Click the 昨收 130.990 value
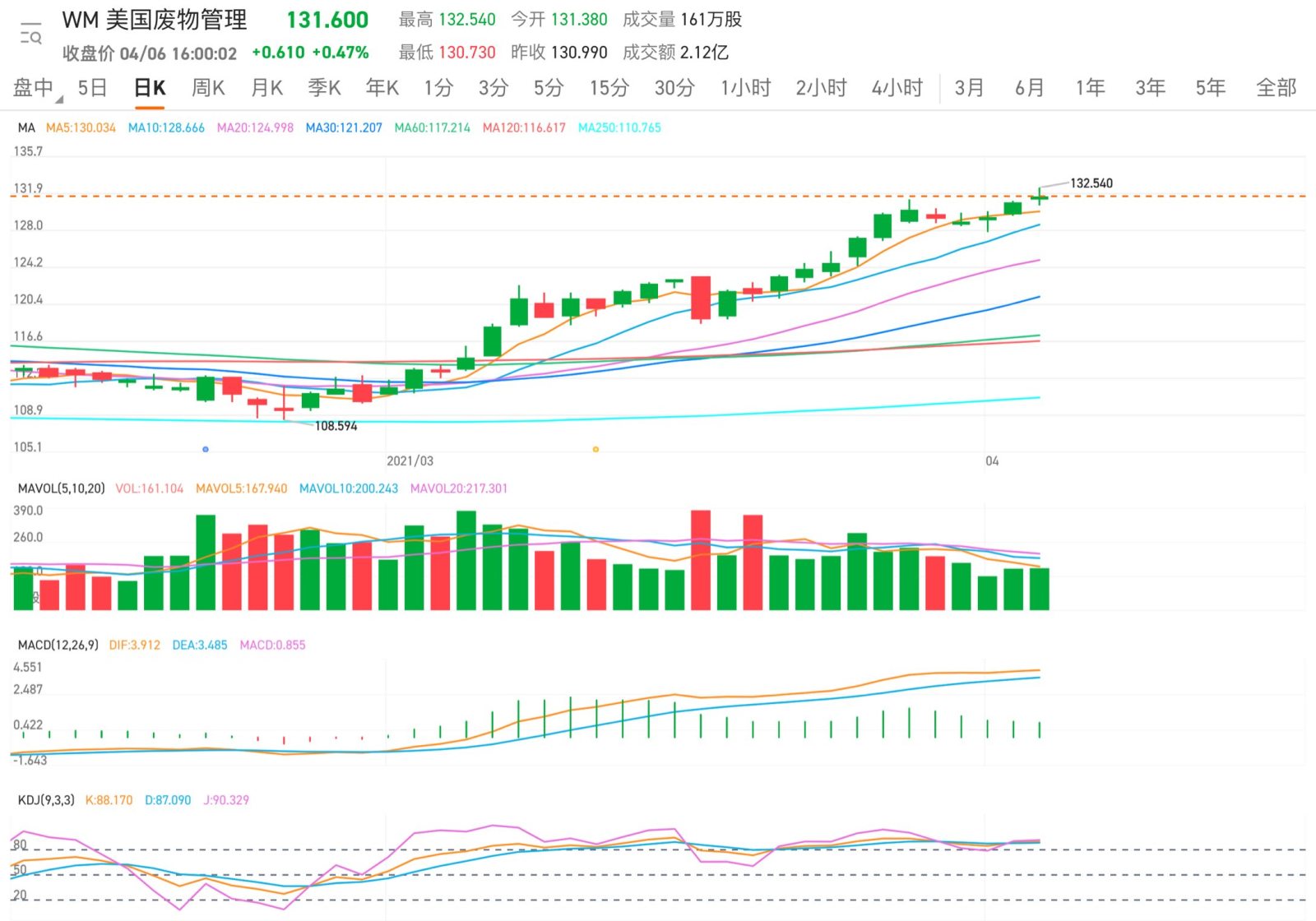 559,53
